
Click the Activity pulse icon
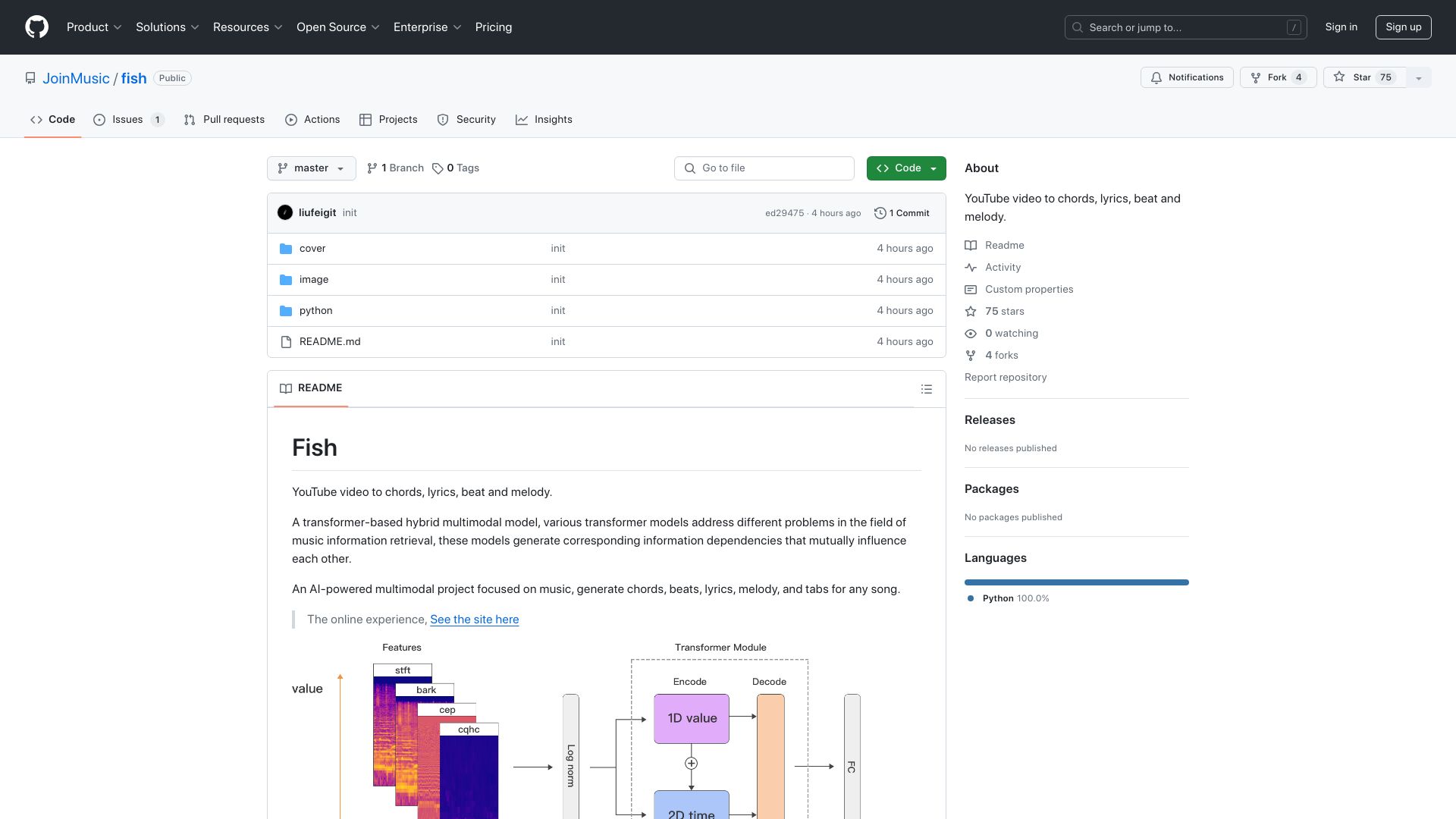pos(971,268)
